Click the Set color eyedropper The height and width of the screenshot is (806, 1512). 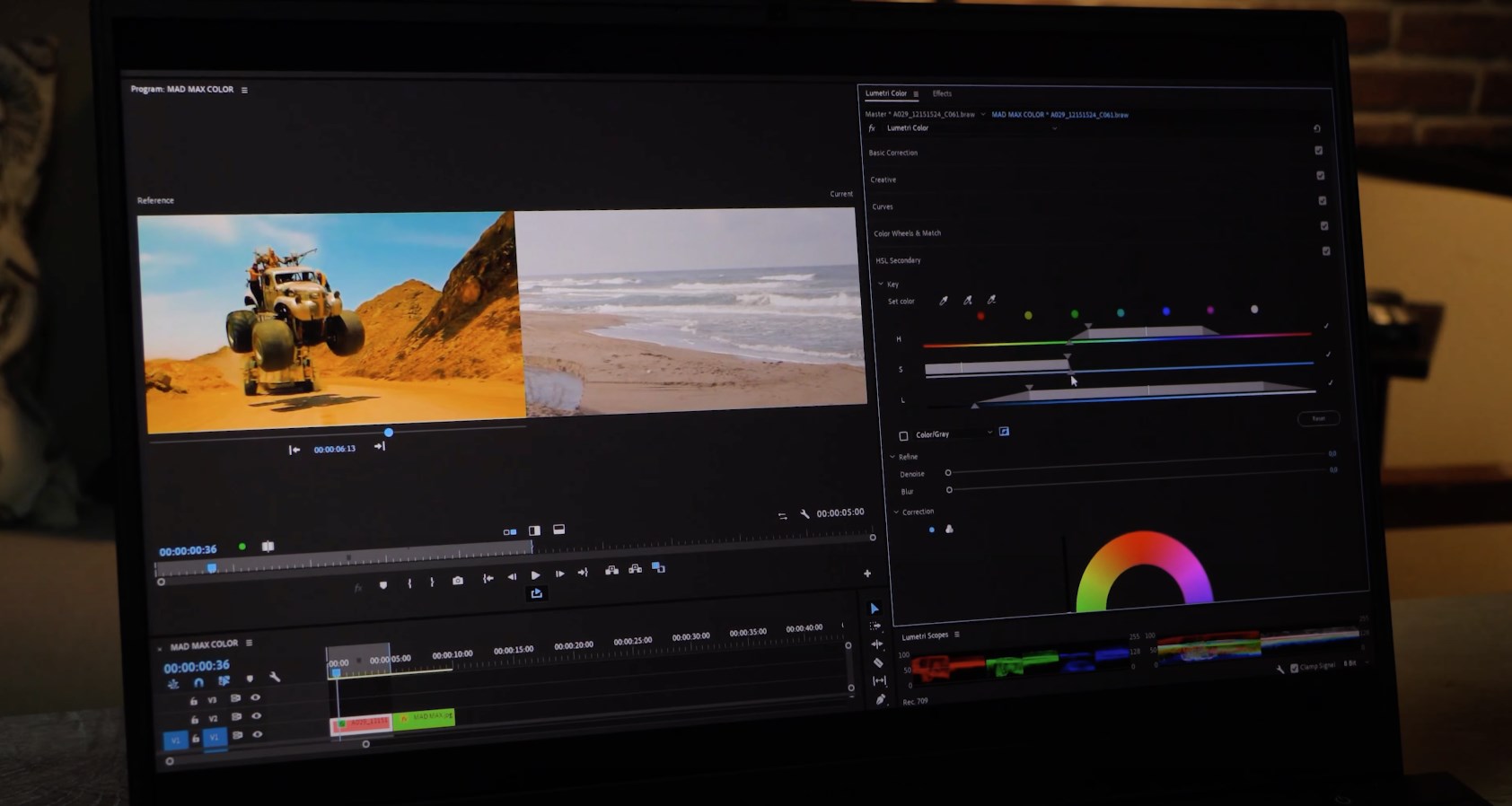tap(944, 301)
